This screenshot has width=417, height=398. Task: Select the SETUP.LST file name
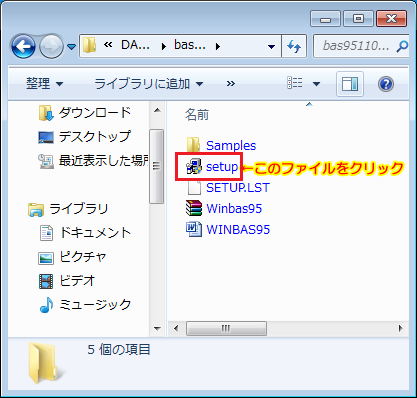tap(238, 188)
